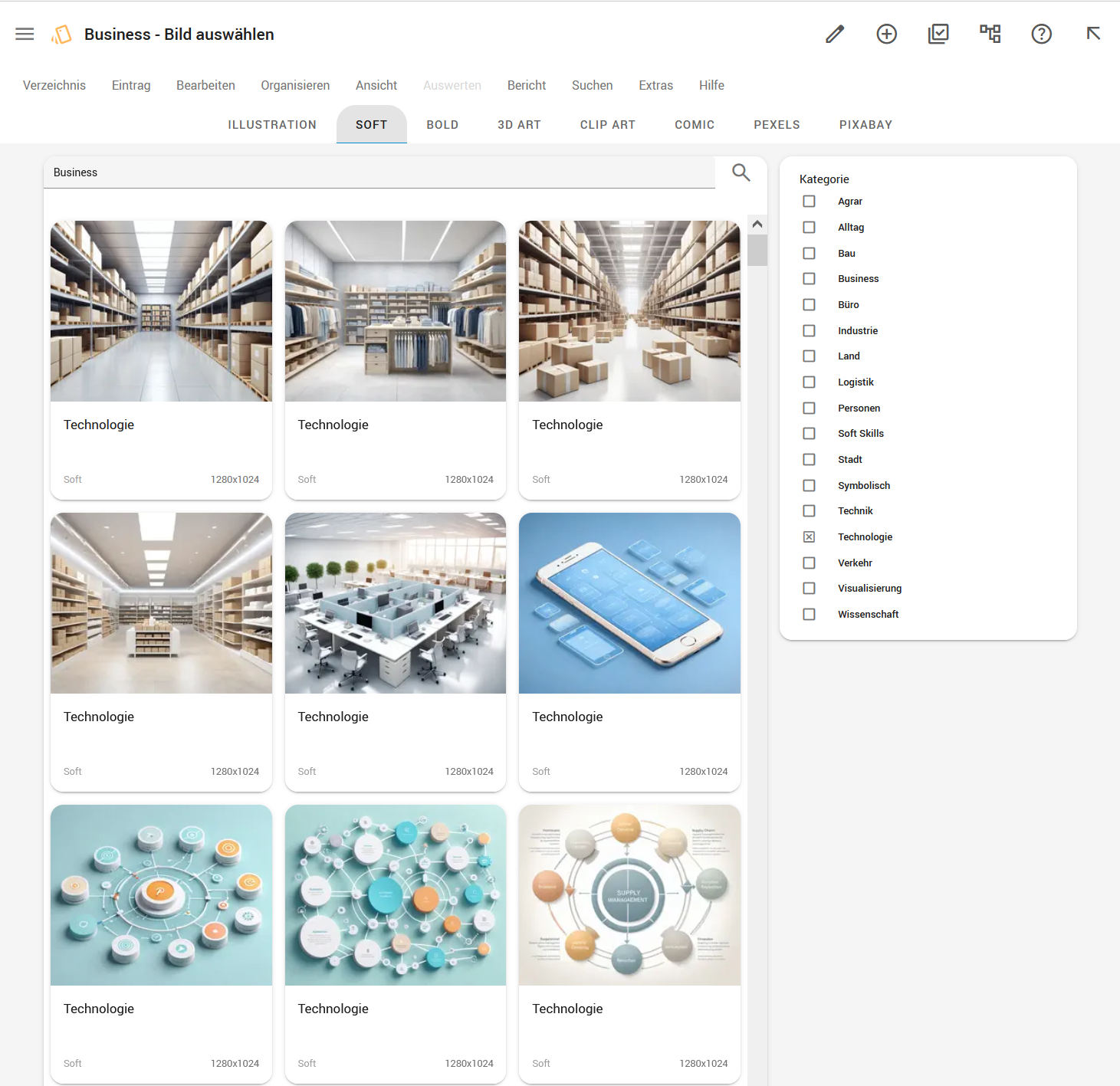This screenshot has width=1120, height=1086.
Task: Select the bright shelving store thumbnail
Action: click(x=161, y=603)
